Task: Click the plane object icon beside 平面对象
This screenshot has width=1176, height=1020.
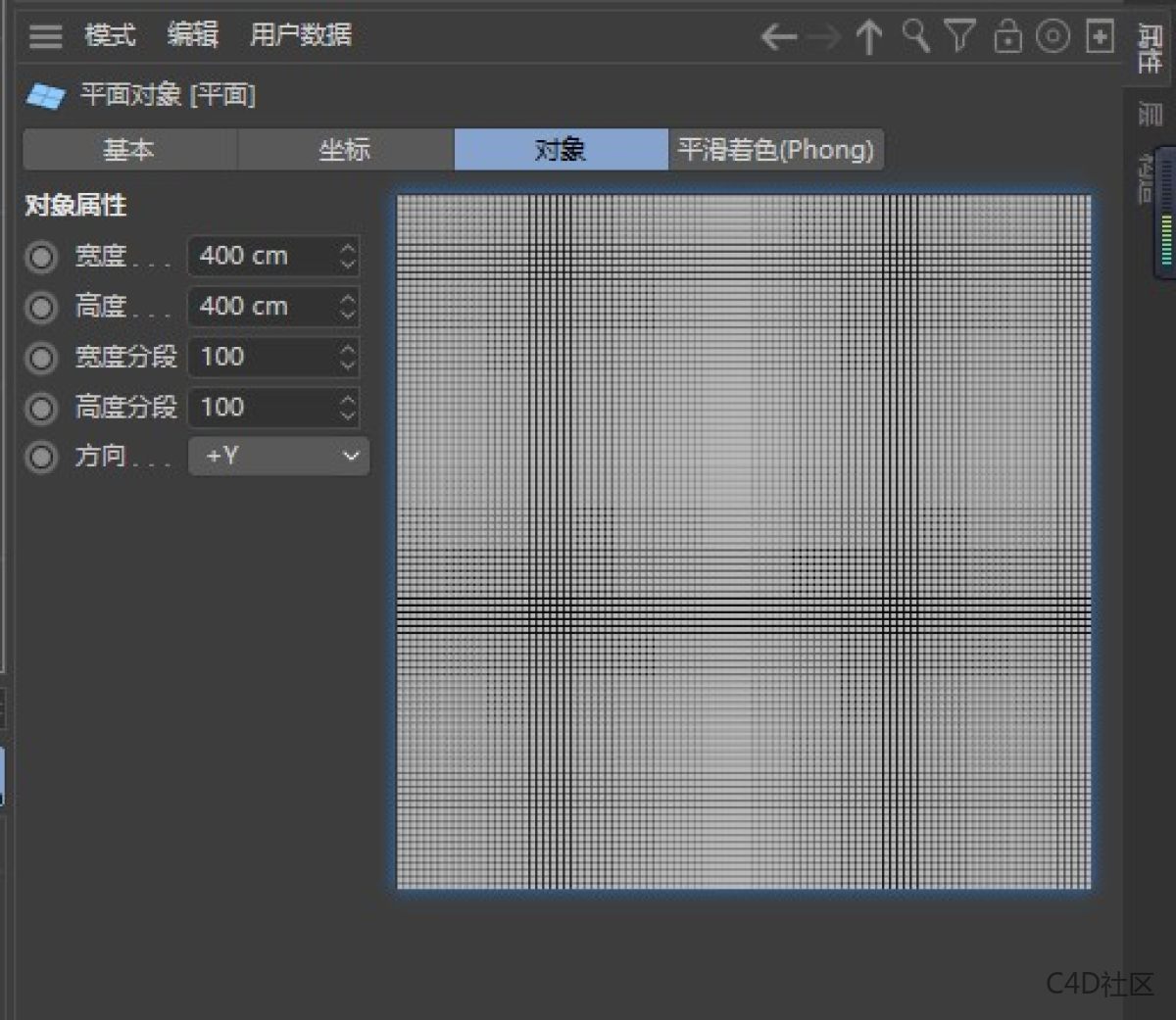Action: click(x=46, y=94)
